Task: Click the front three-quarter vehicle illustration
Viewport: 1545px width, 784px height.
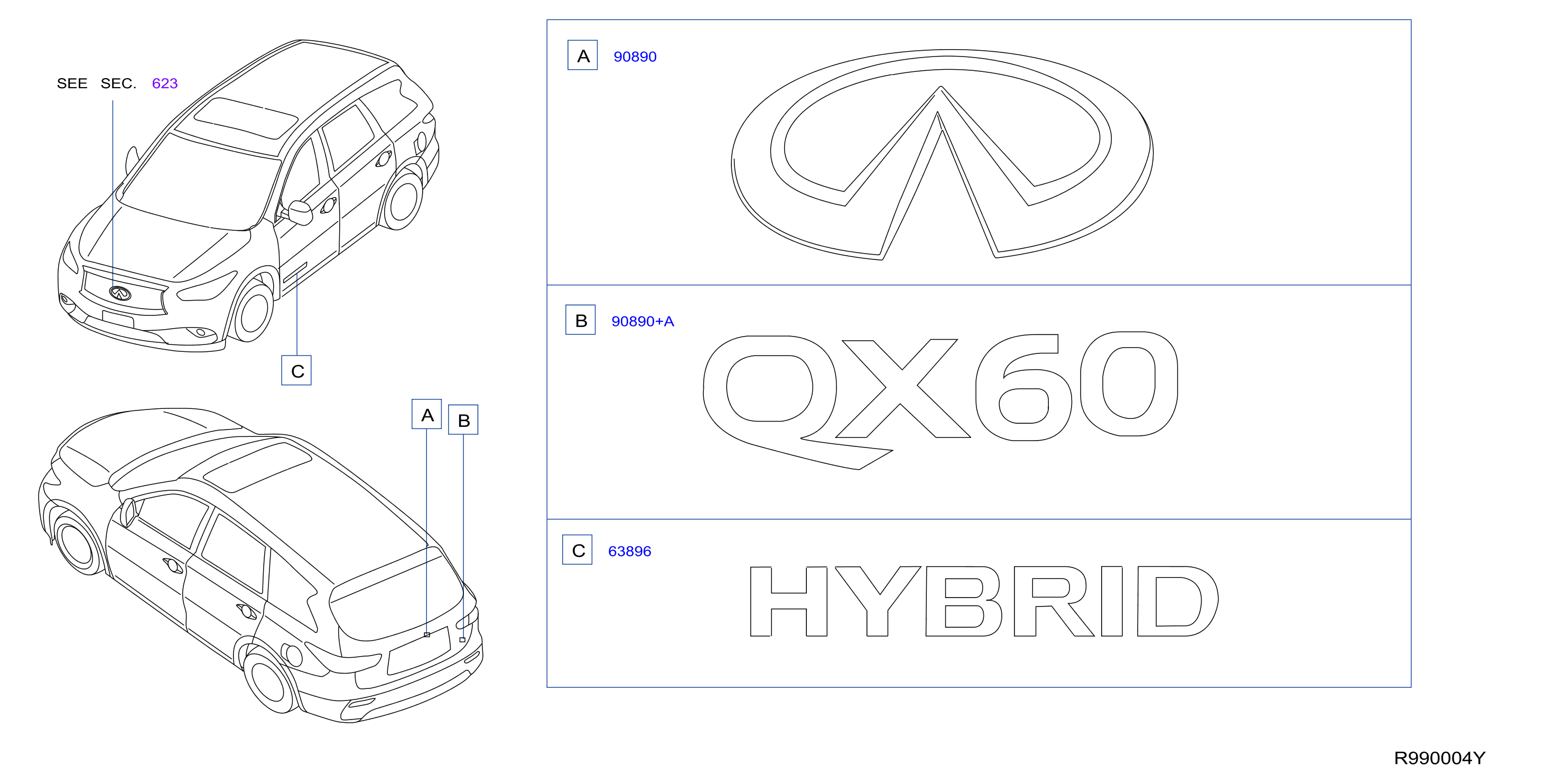Action: coord(248,196)
